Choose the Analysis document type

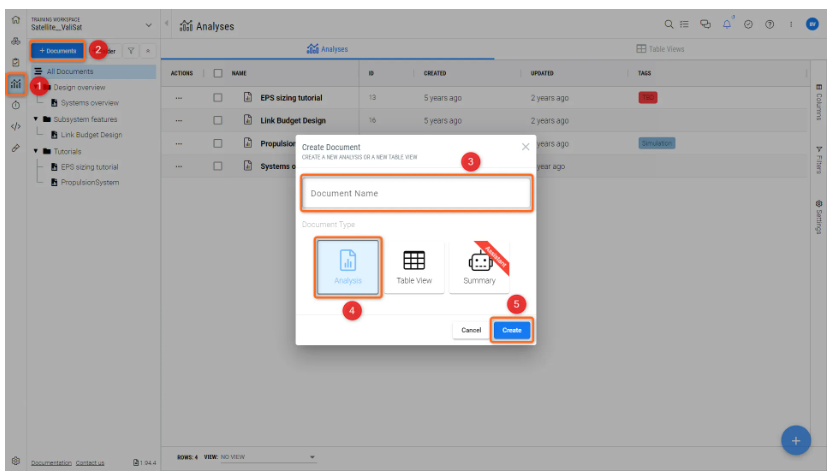click(x=348, y=267)
